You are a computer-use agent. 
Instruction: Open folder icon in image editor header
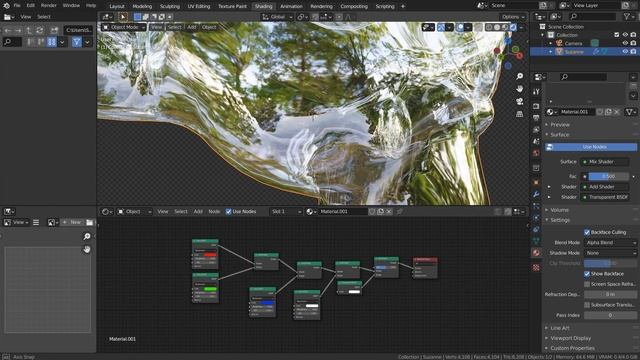pos(89,222)
